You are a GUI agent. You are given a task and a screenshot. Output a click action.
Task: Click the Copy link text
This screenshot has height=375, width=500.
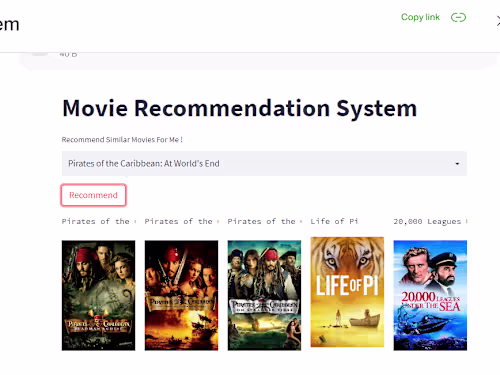[420, 17]
